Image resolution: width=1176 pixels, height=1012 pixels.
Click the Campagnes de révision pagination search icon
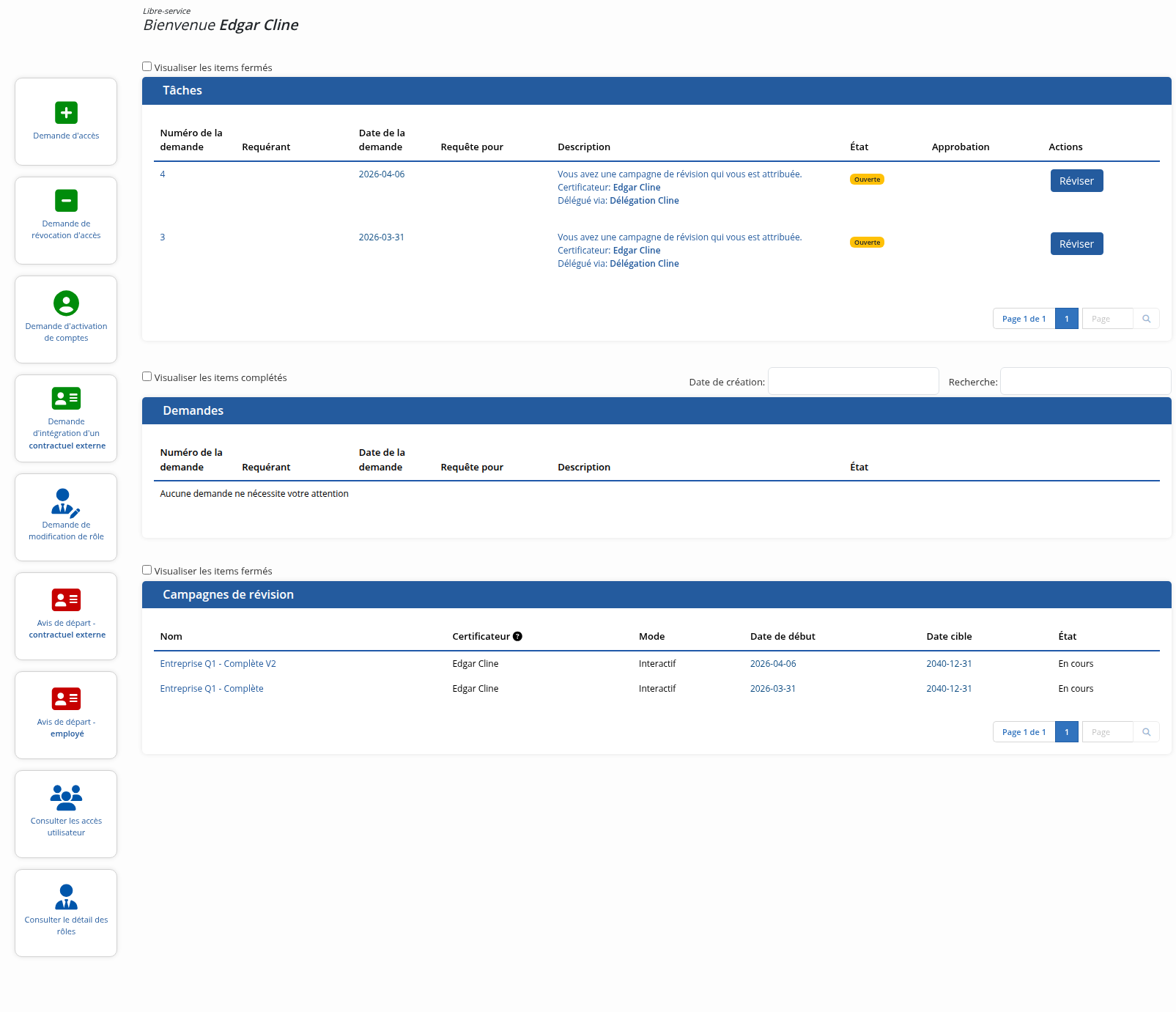point(1147,732)
